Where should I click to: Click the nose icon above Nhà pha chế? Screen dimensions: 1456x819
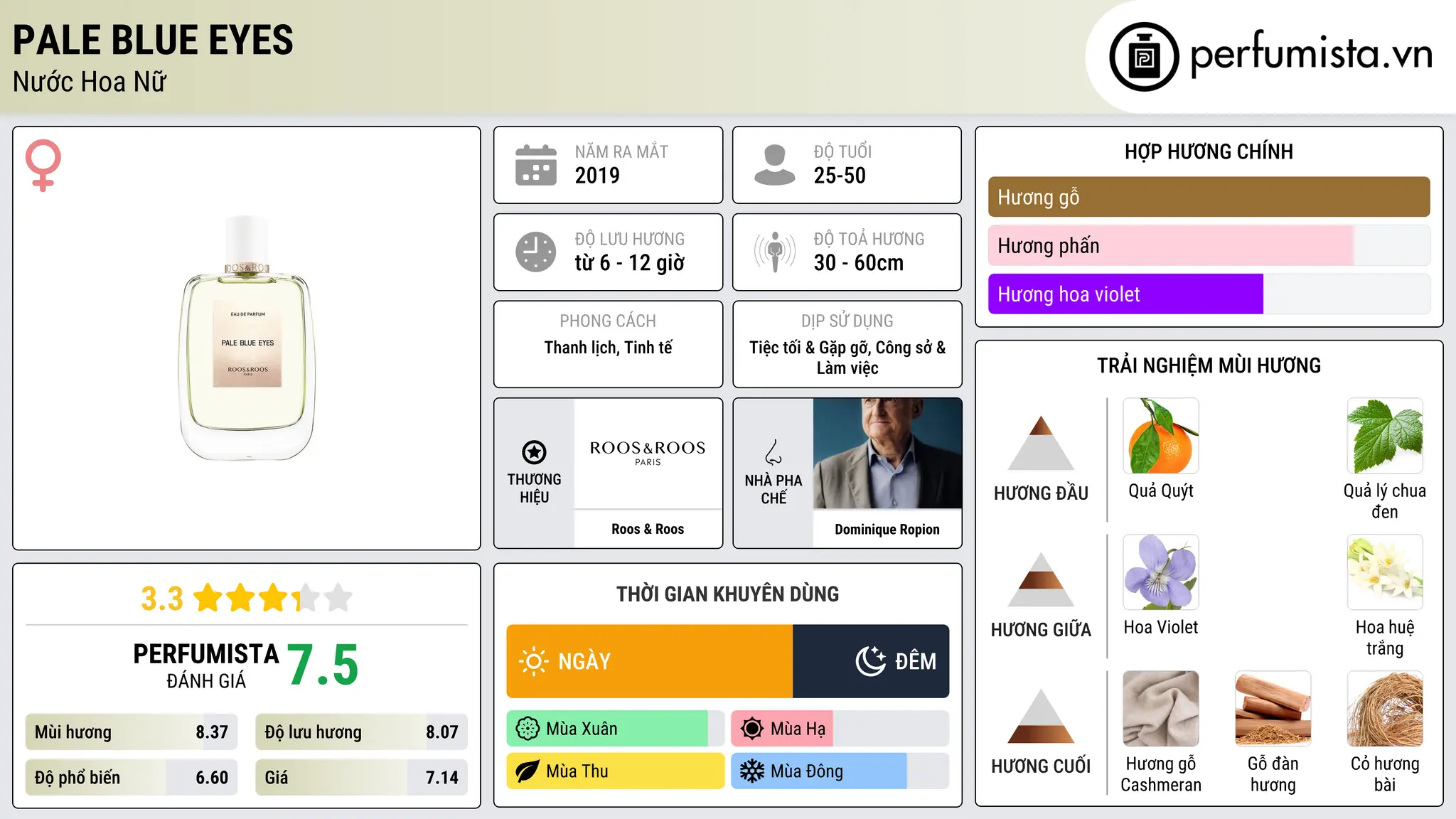[773, 452]
